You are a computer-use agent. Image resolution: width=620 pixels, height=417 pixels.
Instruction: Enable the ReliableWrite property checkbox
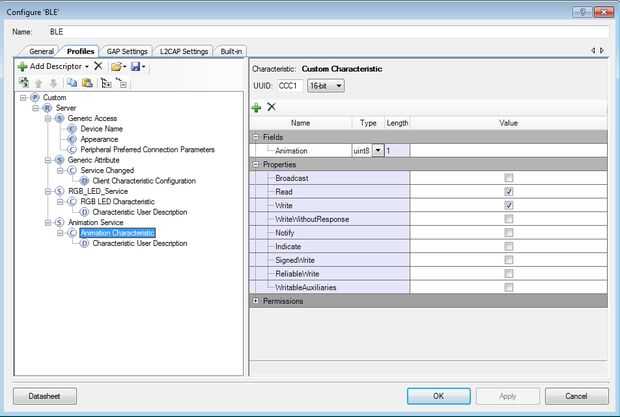pyautogui.click(x=508, y=274)
